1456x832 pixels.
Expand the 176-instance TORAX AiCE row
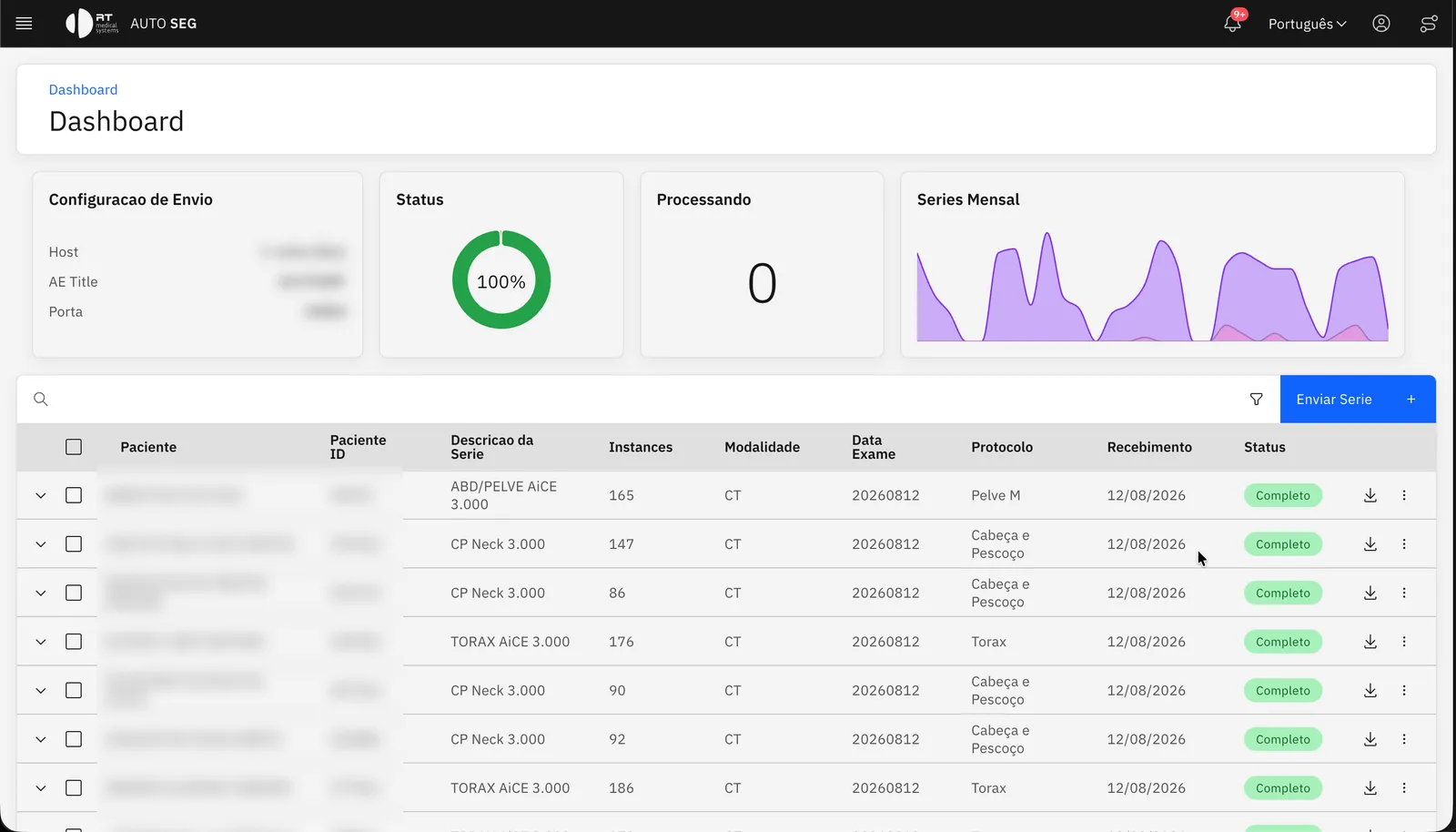tap(41, 642)
